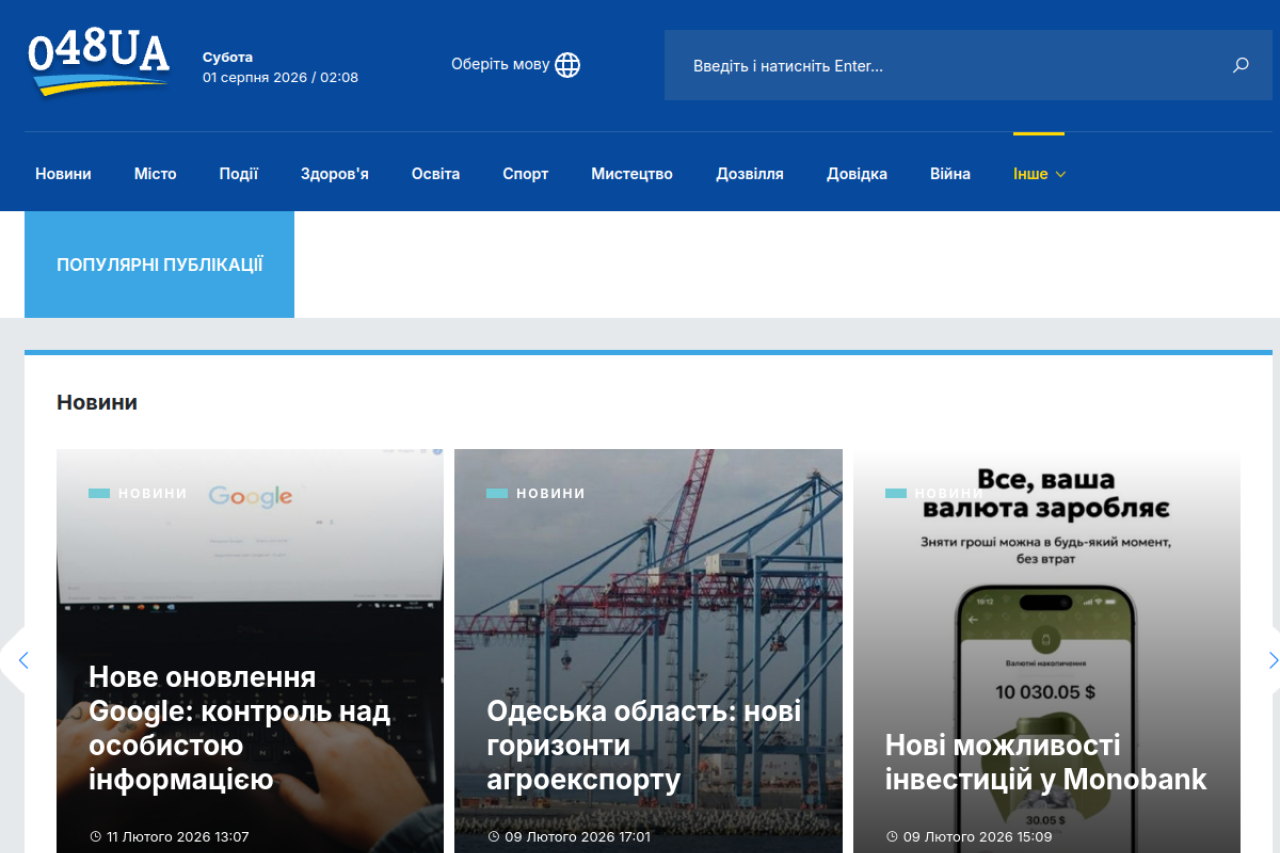Open the Monobank investments article headline
1280x853 pixels.
coord(1046,762)
